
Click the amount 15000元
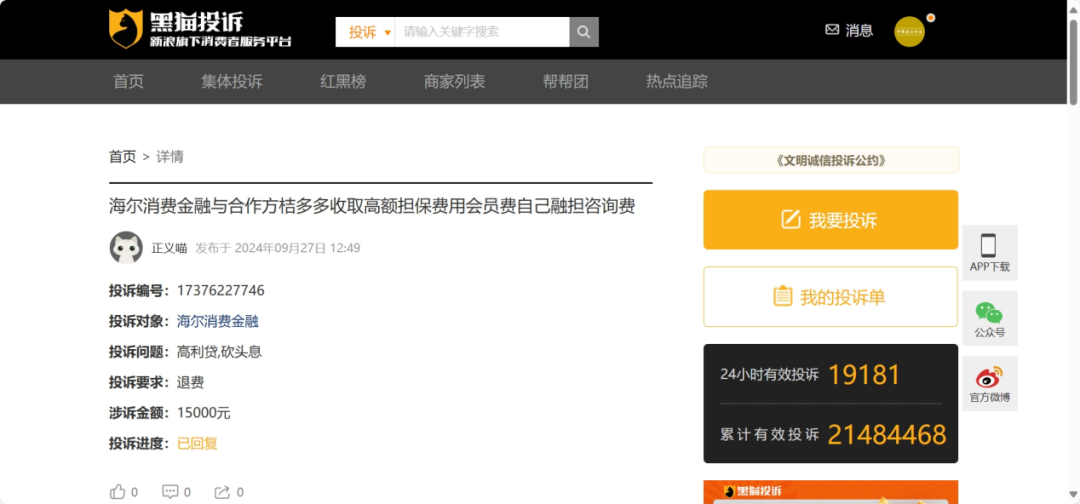(204, 413)
